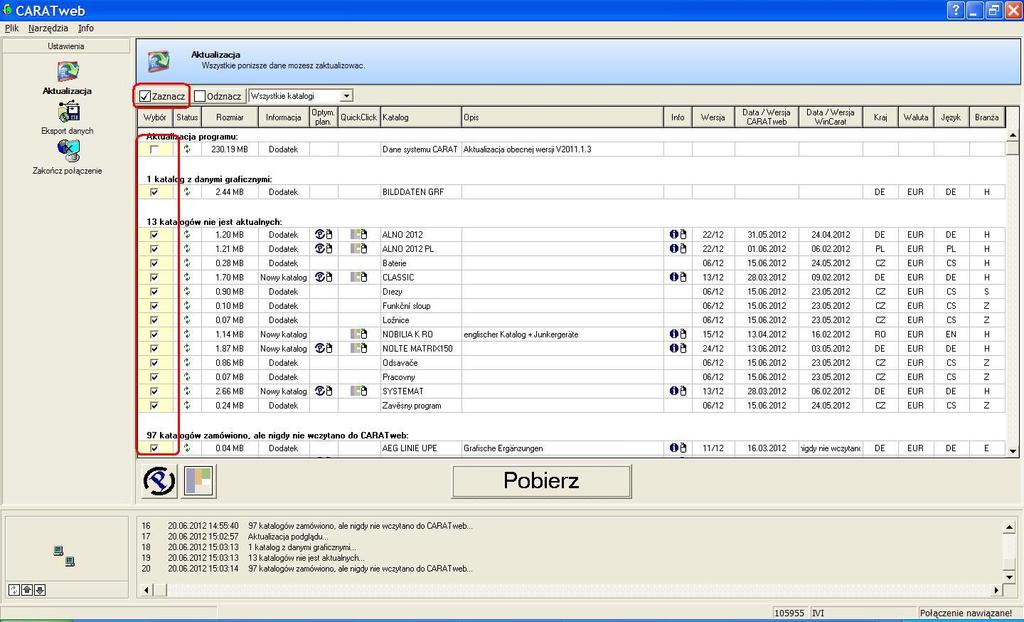This screenshot has height=622, width=1024.
Task: Click the Zaznacz button
Action: 163,96
